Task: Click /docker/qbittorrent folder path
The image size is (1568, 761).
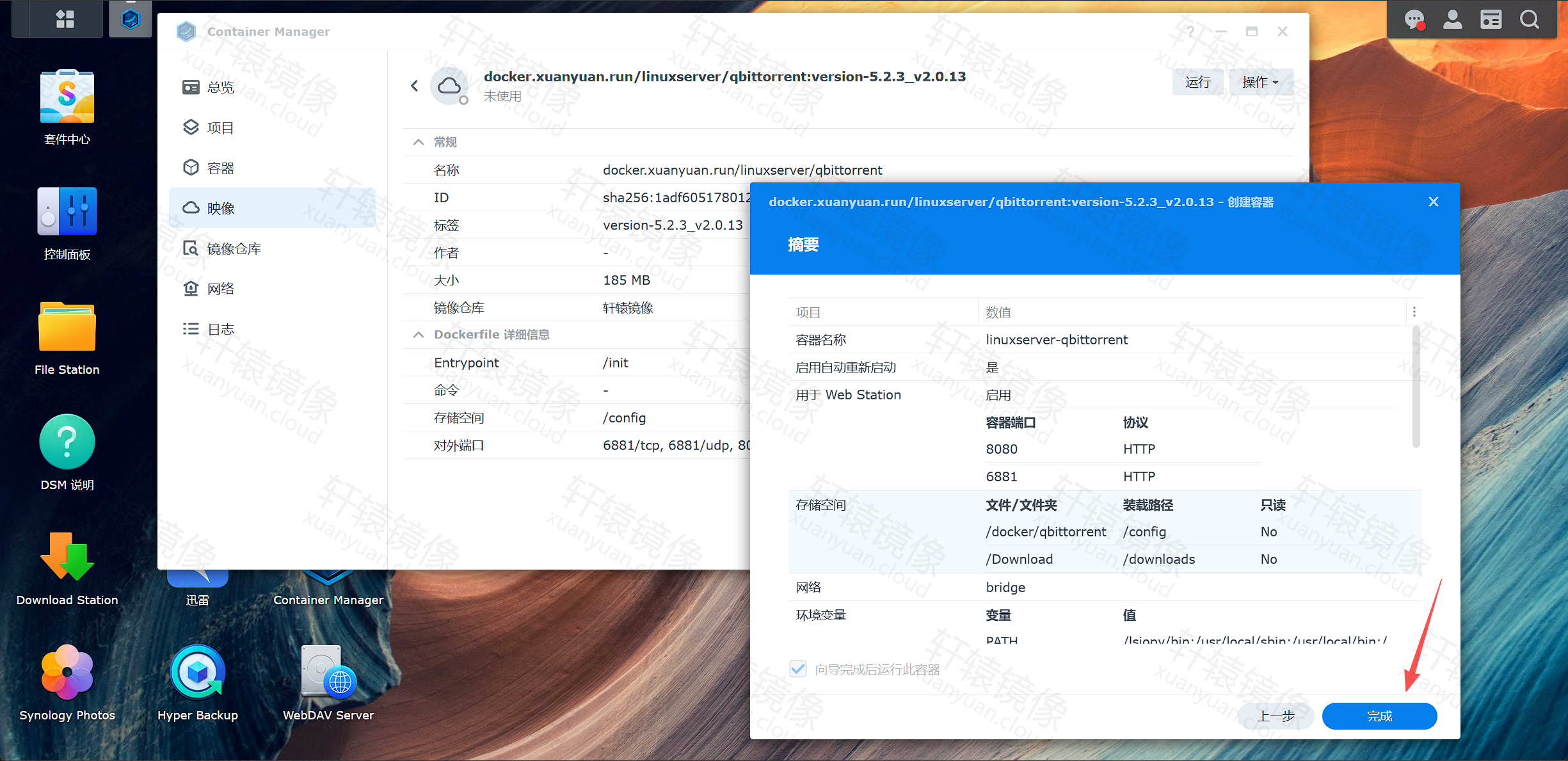Action: click(x=1046, y=532)
